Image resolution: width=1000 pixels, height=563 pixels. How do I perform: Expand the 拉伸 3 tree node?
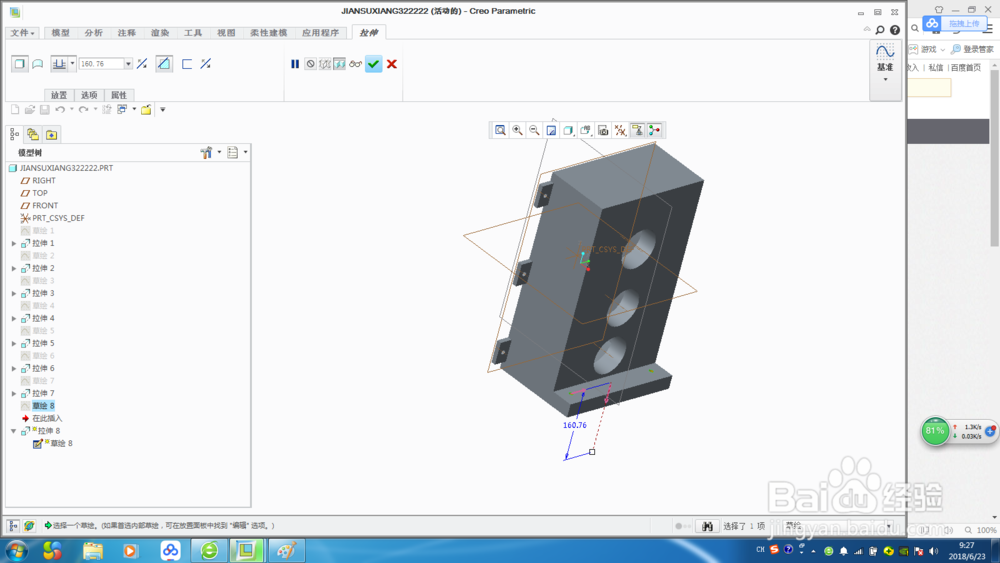pyautogui.click(x=14, y=293)
